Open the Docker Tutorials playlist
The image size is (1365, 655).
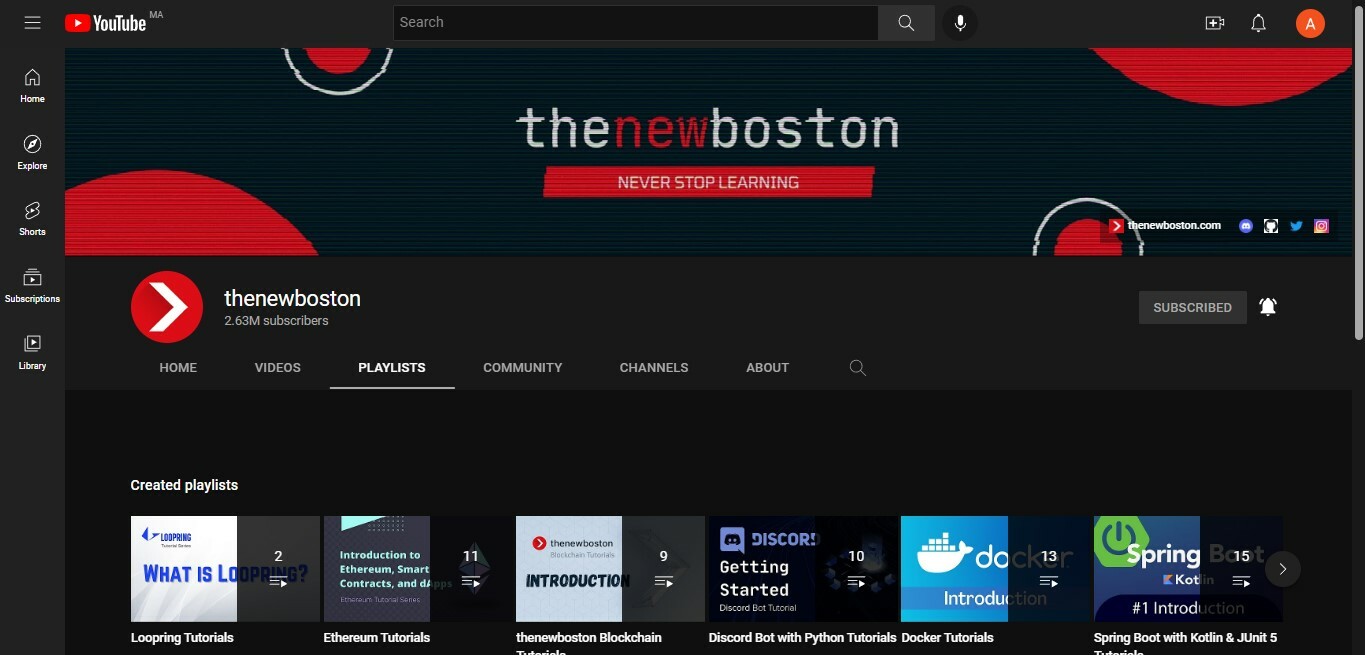coord(947,636)
